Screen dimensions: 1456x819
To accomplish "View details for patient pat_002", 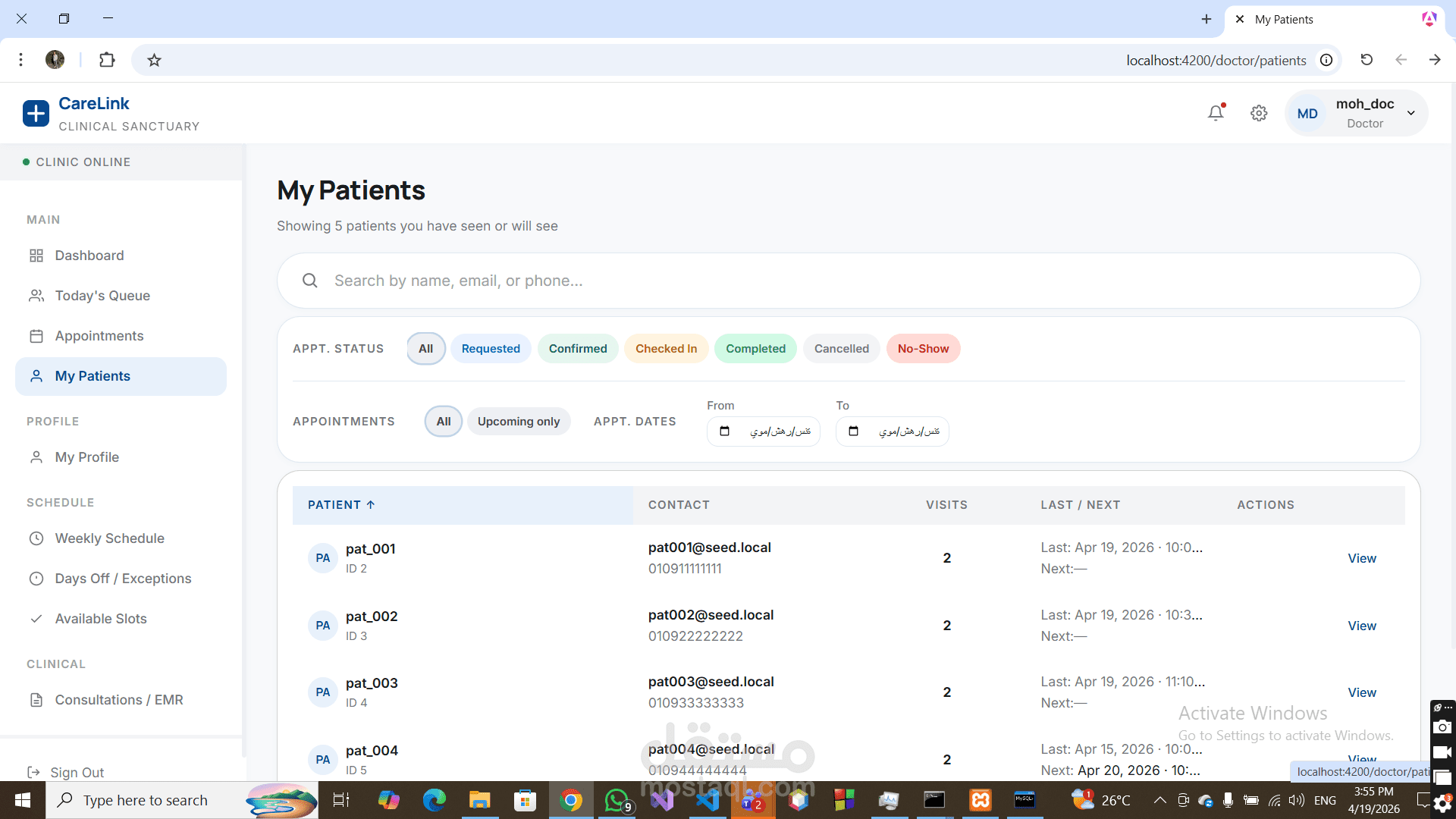I will (x=1361, y=626).
